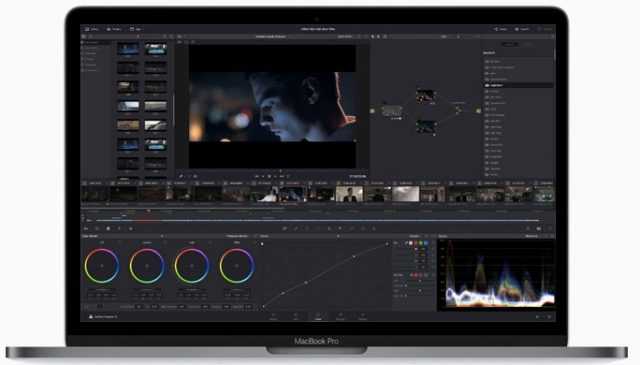Open the Color Wheels palette icon

[108, 229]
